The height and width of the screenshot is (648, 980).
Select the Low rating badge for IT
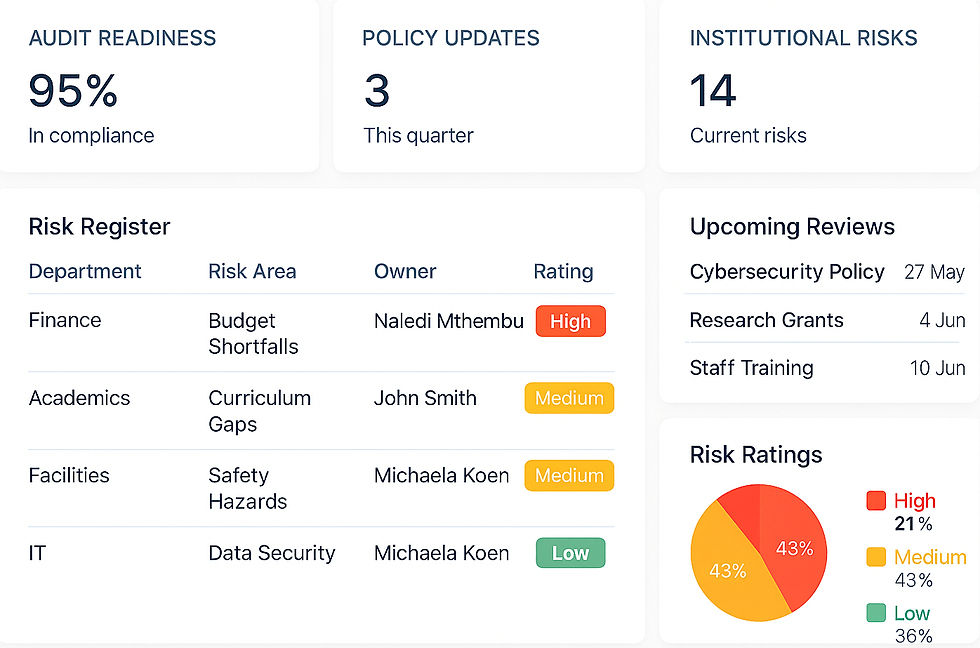point(570,553)
